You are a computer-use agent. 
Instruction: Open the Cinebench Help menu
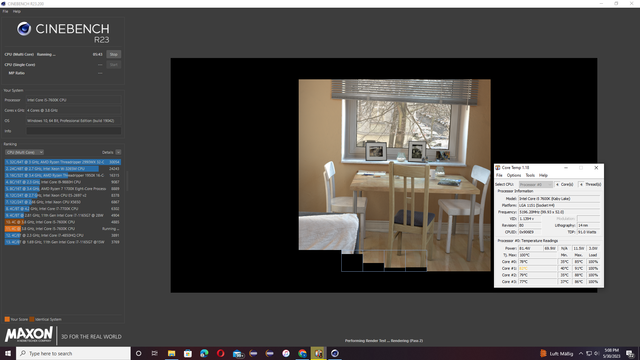(16, 11)
